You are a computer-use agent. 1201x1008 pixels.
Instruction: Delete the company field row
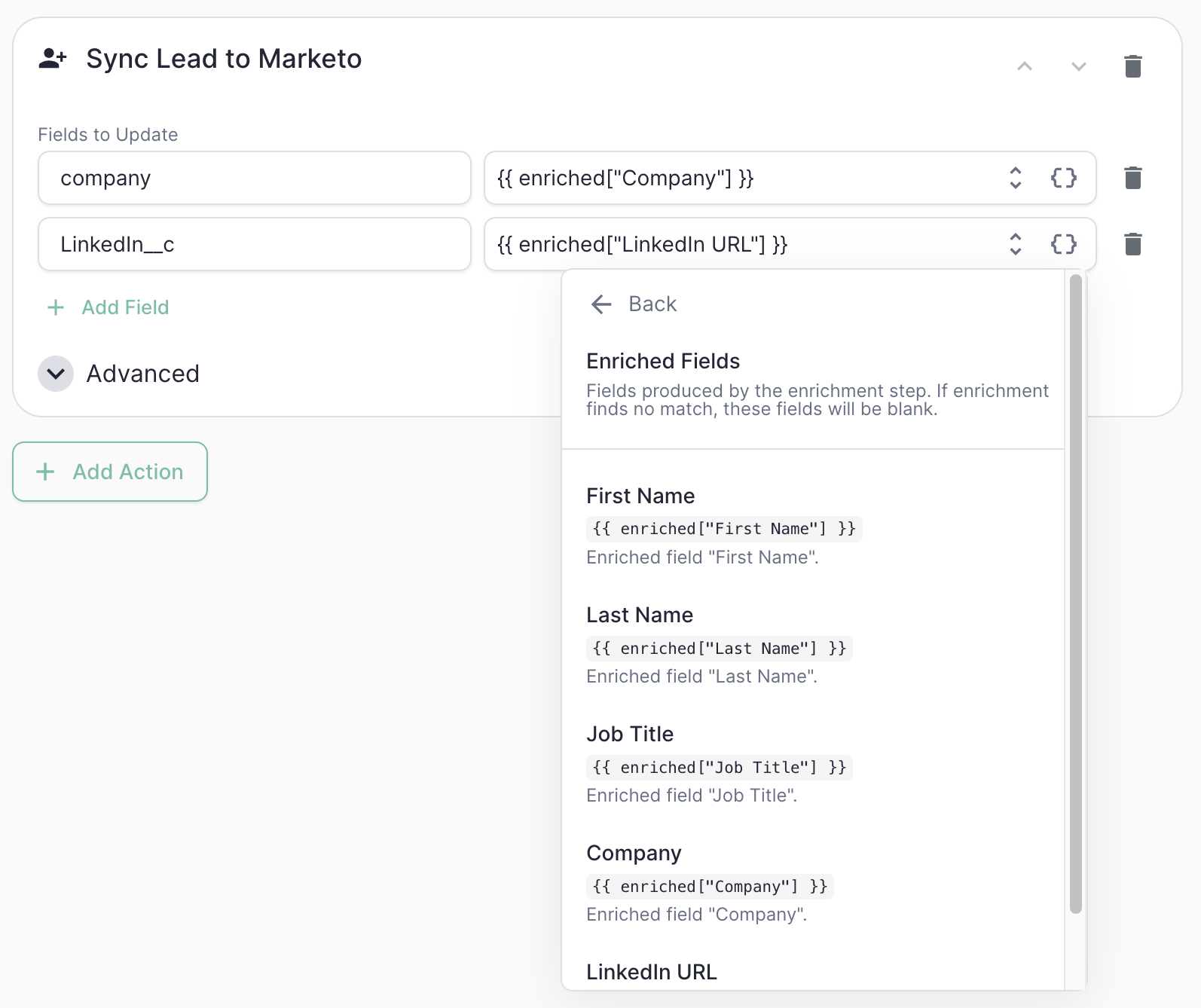(x=1133, y=178)
